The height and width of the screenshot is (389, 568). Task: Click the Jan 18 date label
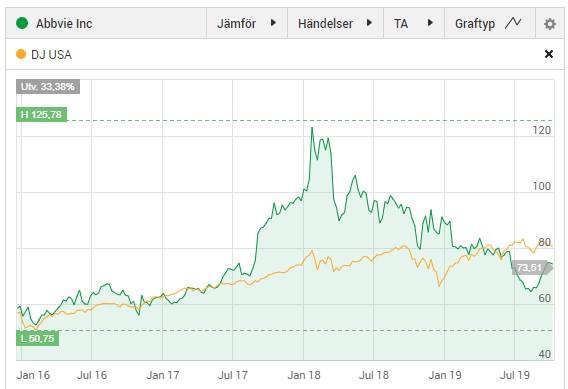click(x=304, y=375)
